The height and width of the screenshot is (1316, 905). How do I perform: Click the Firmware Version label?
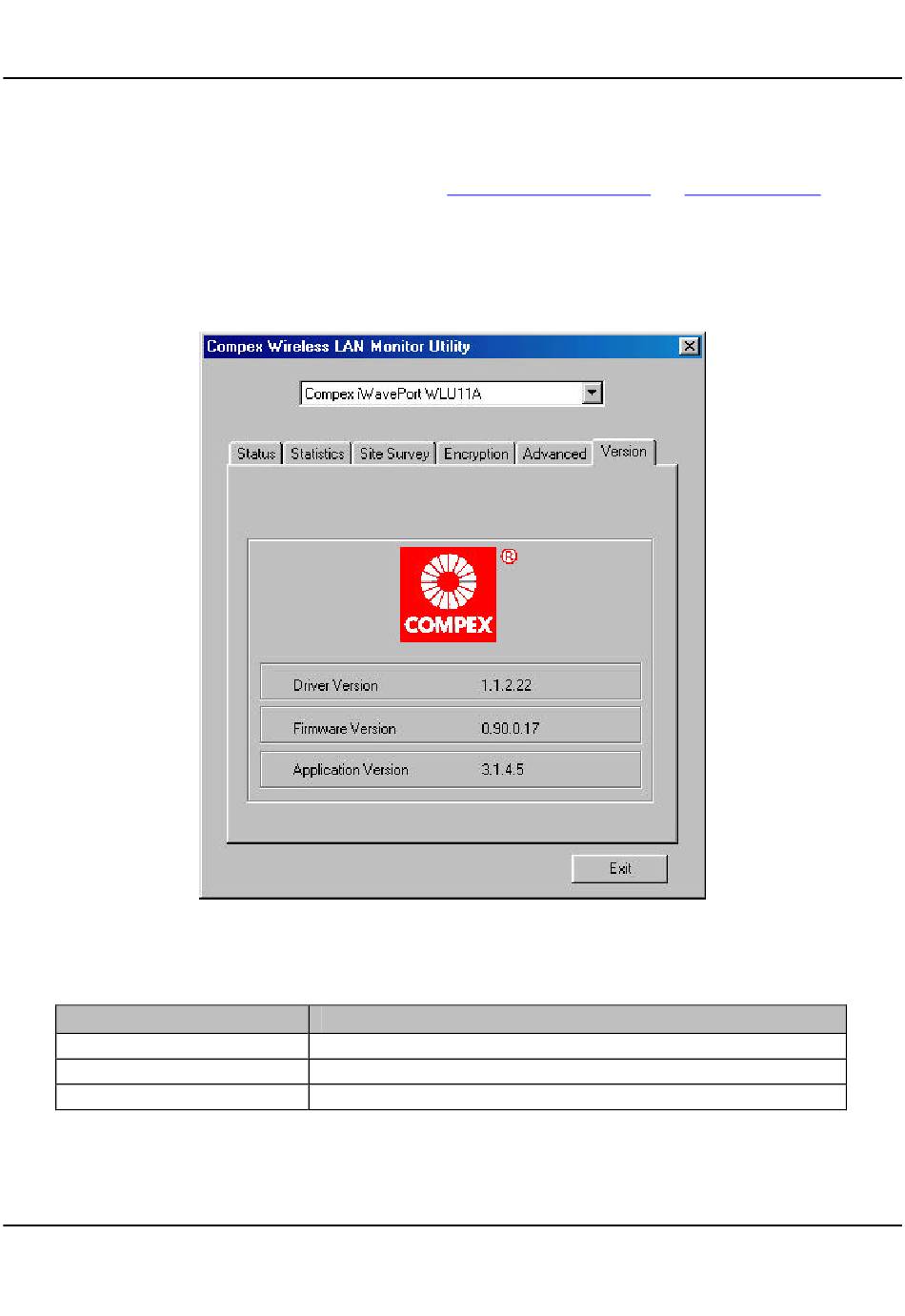pyautogui.click(x=344, y=728)
